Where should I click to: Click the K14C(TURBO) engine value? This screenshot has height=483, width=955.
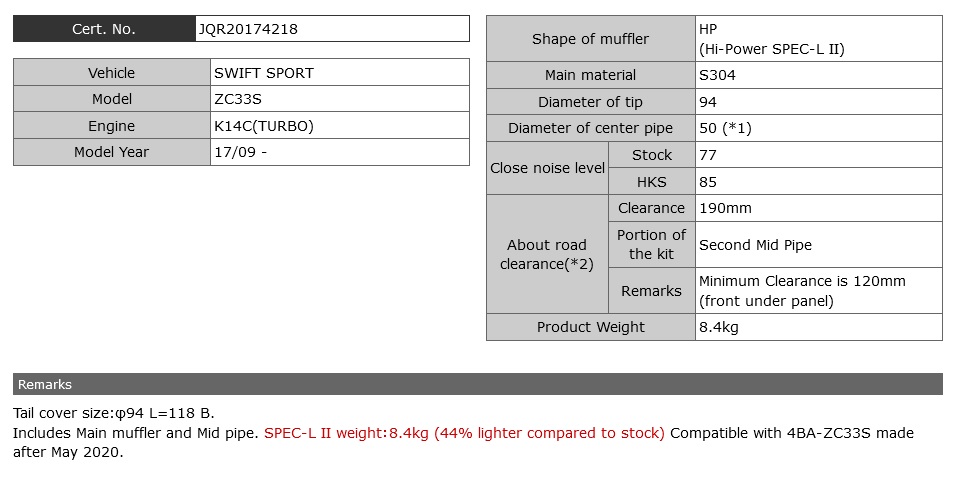[340, 125]
